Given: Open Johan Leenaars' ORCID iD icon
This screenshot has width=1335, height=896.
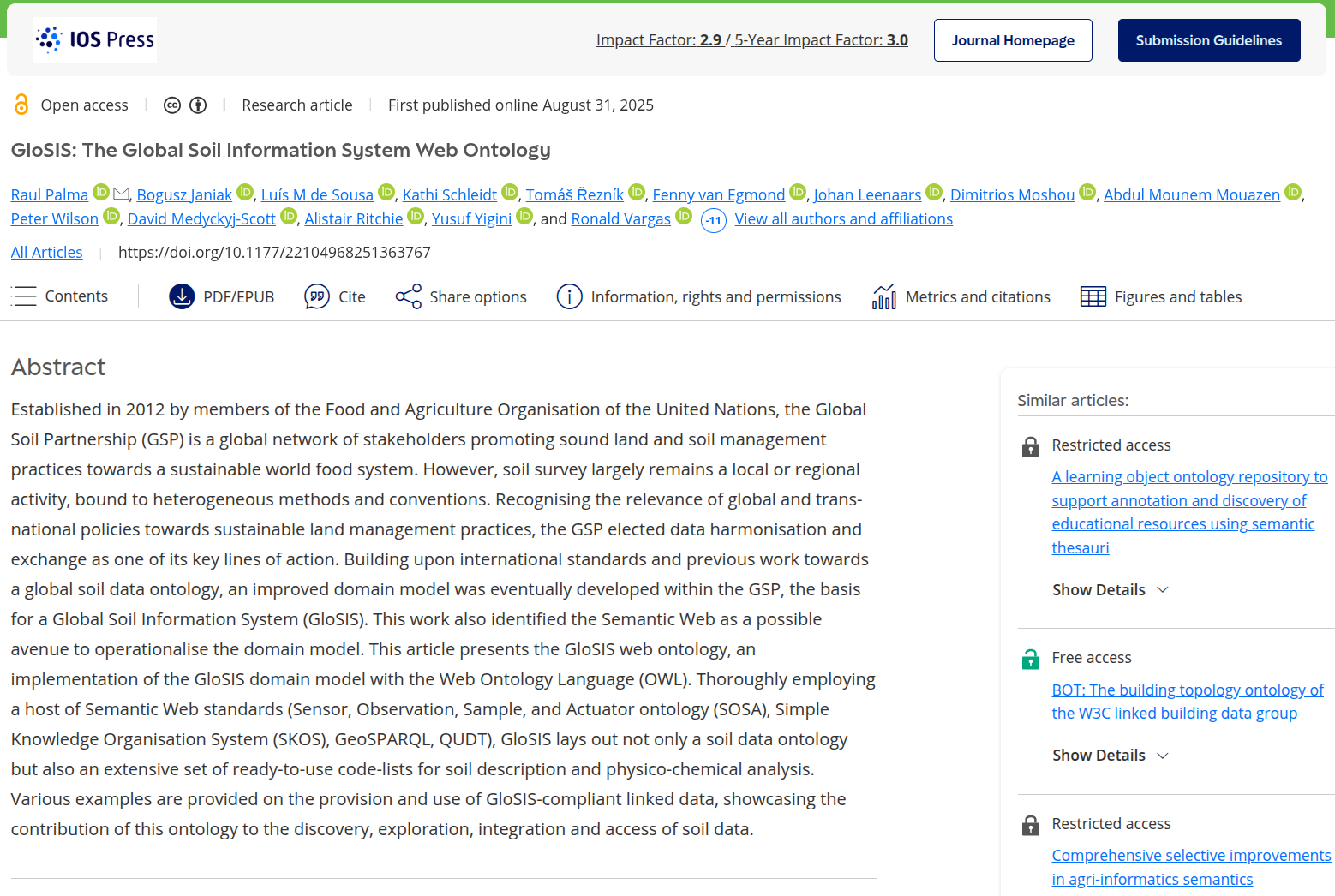Looking at the screenshot, I should (x=934, y=192).
